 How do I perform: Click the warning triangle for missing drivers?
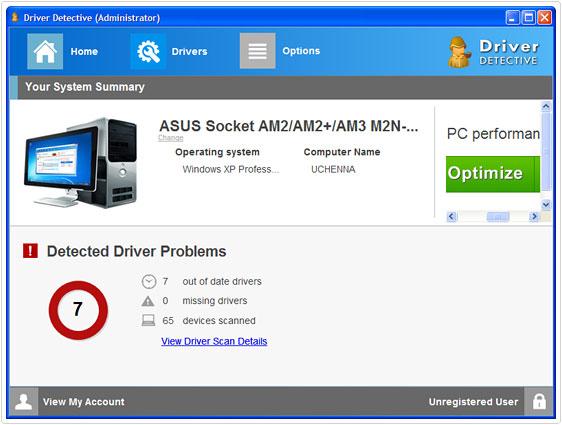coord(148,301)
